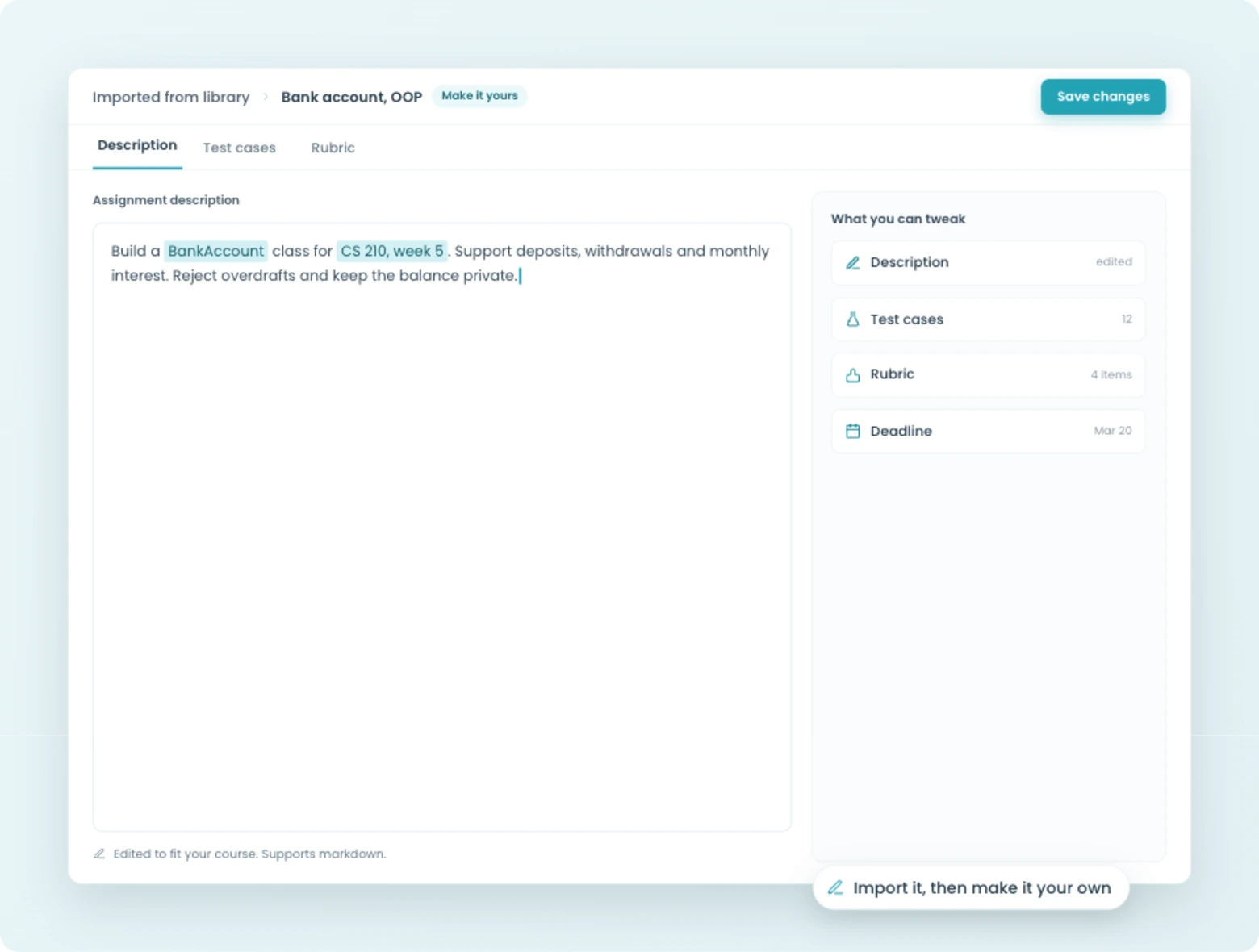
Task: Click the pencil icon beside Description row
Action: 852,263
